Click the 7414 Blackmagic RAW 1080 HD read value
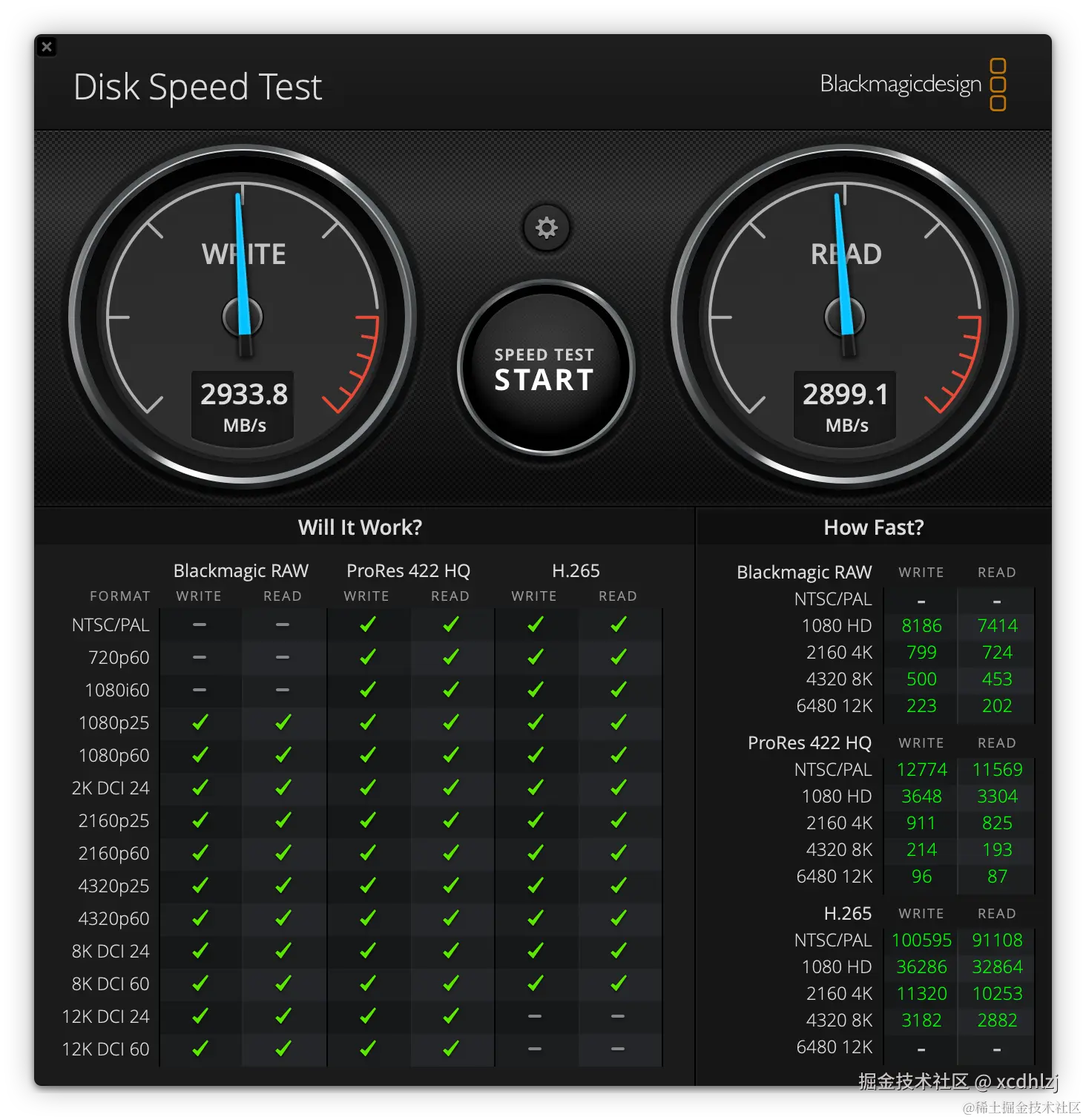The height and width of the screenshot is (1120, 1086). click(x=997, y=626)
